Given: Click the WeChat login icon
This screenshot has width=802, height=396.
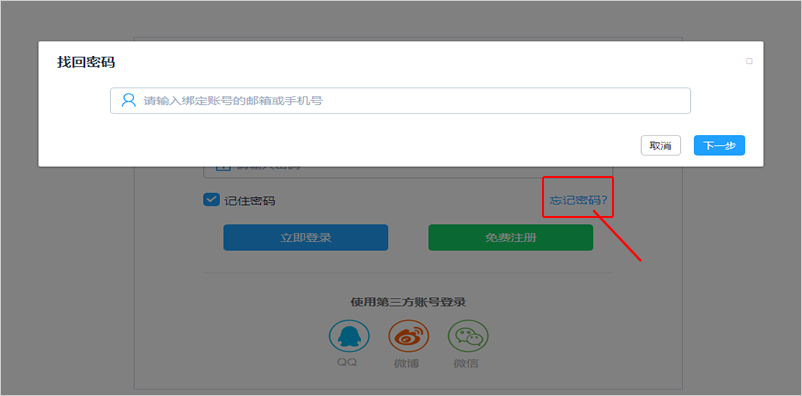Looking at the screenshot, I should pyautogui.click(x=468, y=336).
